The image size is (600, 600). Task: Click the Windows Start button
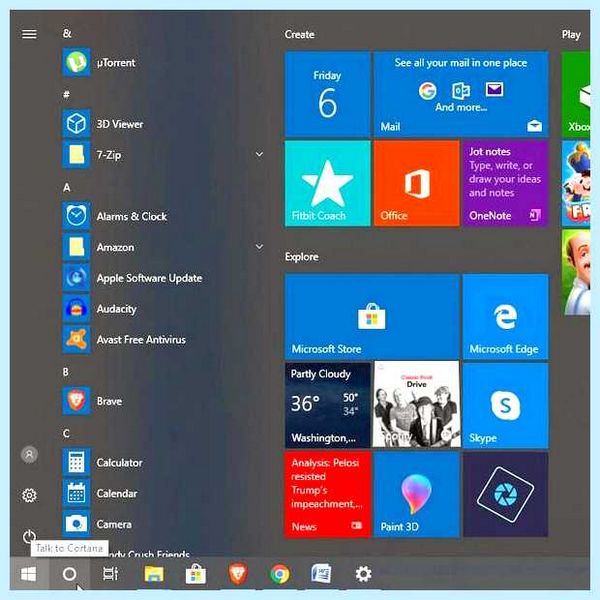pyautogui.click(x=29, y=574)
